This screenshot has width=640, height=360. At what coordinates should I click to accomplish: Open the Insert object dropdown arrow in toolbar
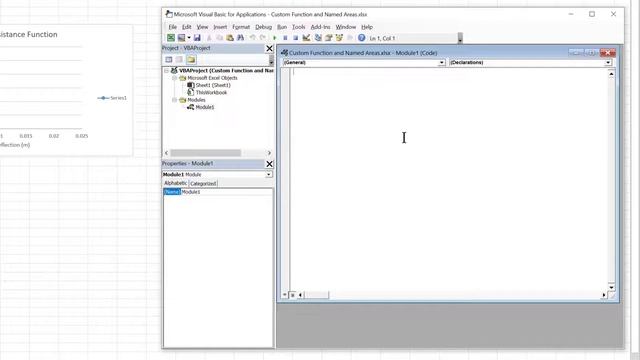coord(189,38)
